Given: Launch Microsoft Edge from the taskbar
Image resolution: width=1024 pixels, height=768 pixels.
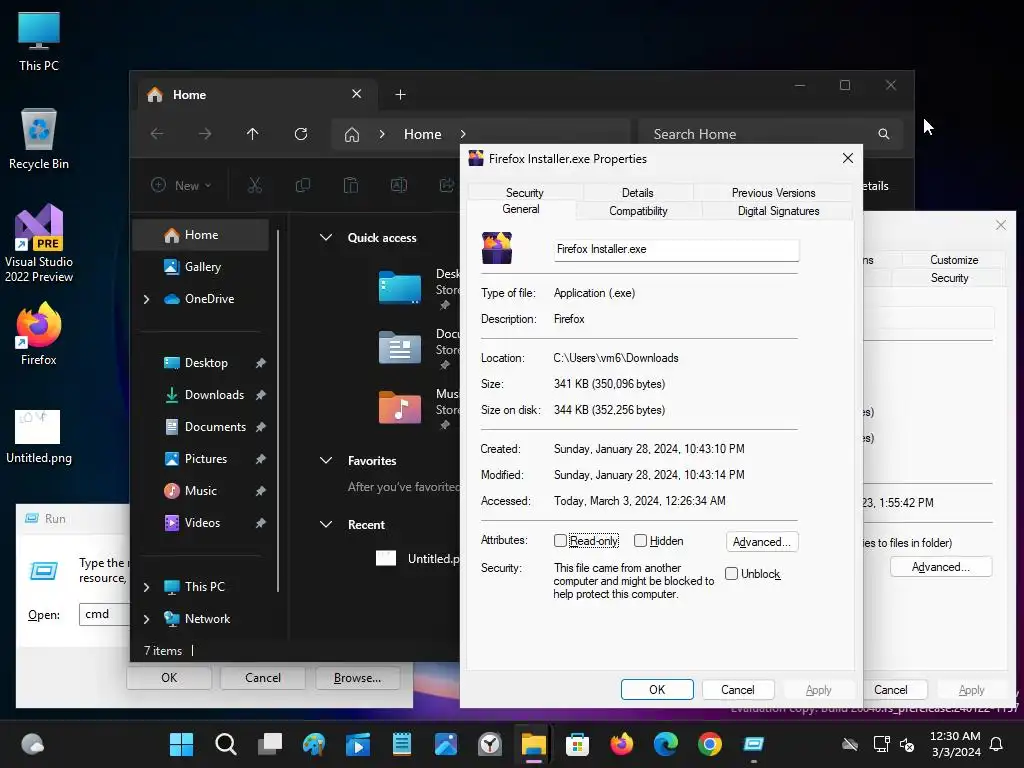Looking at the screenshot, I should [x=665, y=744].
